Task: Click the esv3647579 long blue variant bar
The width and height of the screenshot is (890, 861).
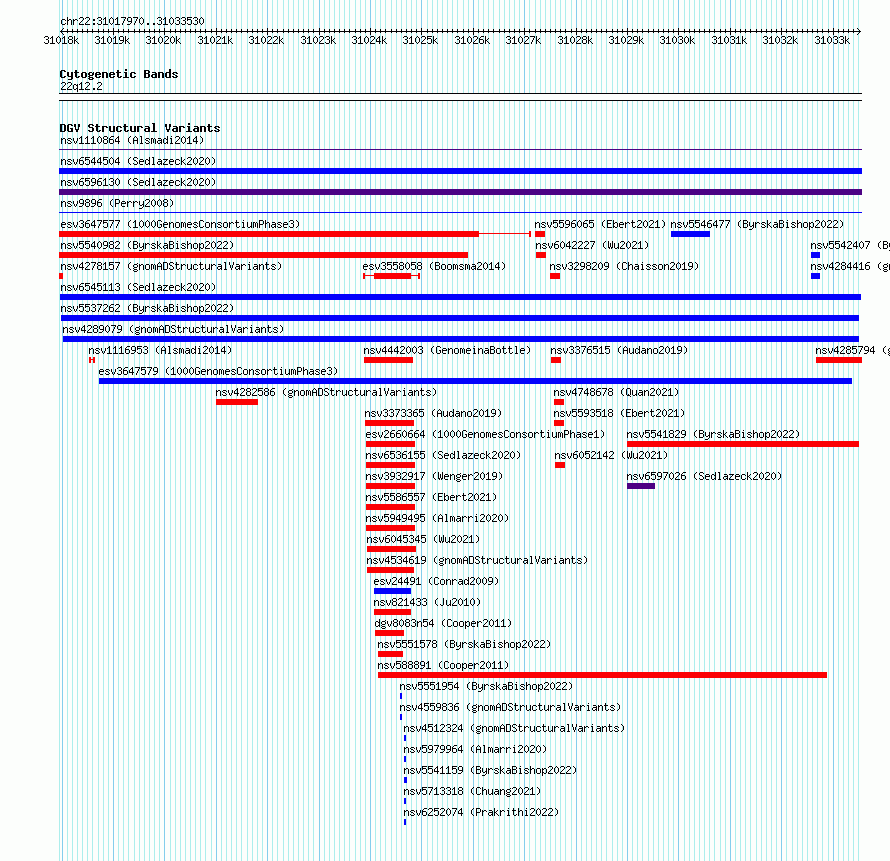Action: pyautogui.click(x=475, y=381)
